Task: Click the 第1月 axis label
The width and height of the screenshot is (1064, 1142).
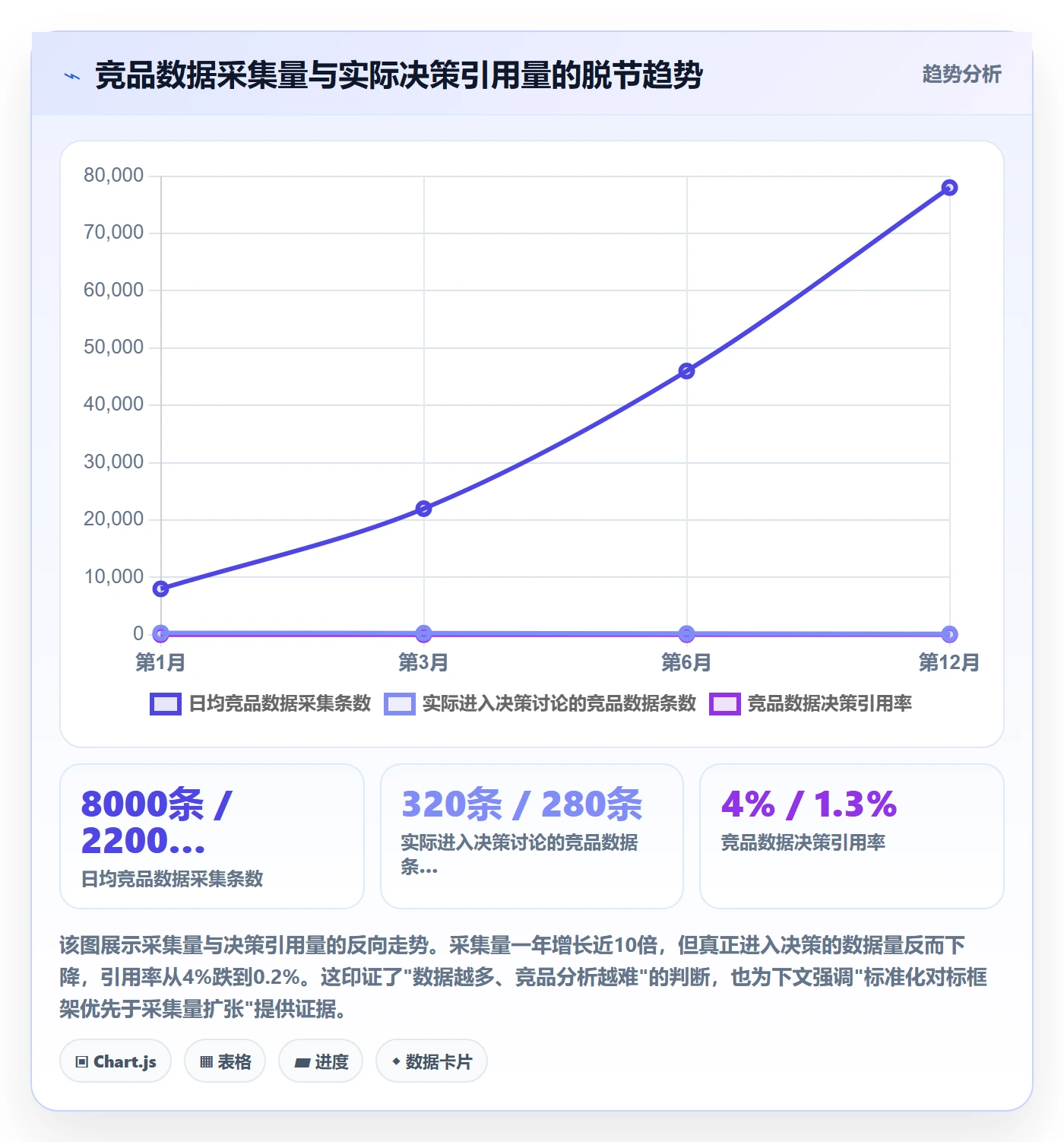Action: 160,662
